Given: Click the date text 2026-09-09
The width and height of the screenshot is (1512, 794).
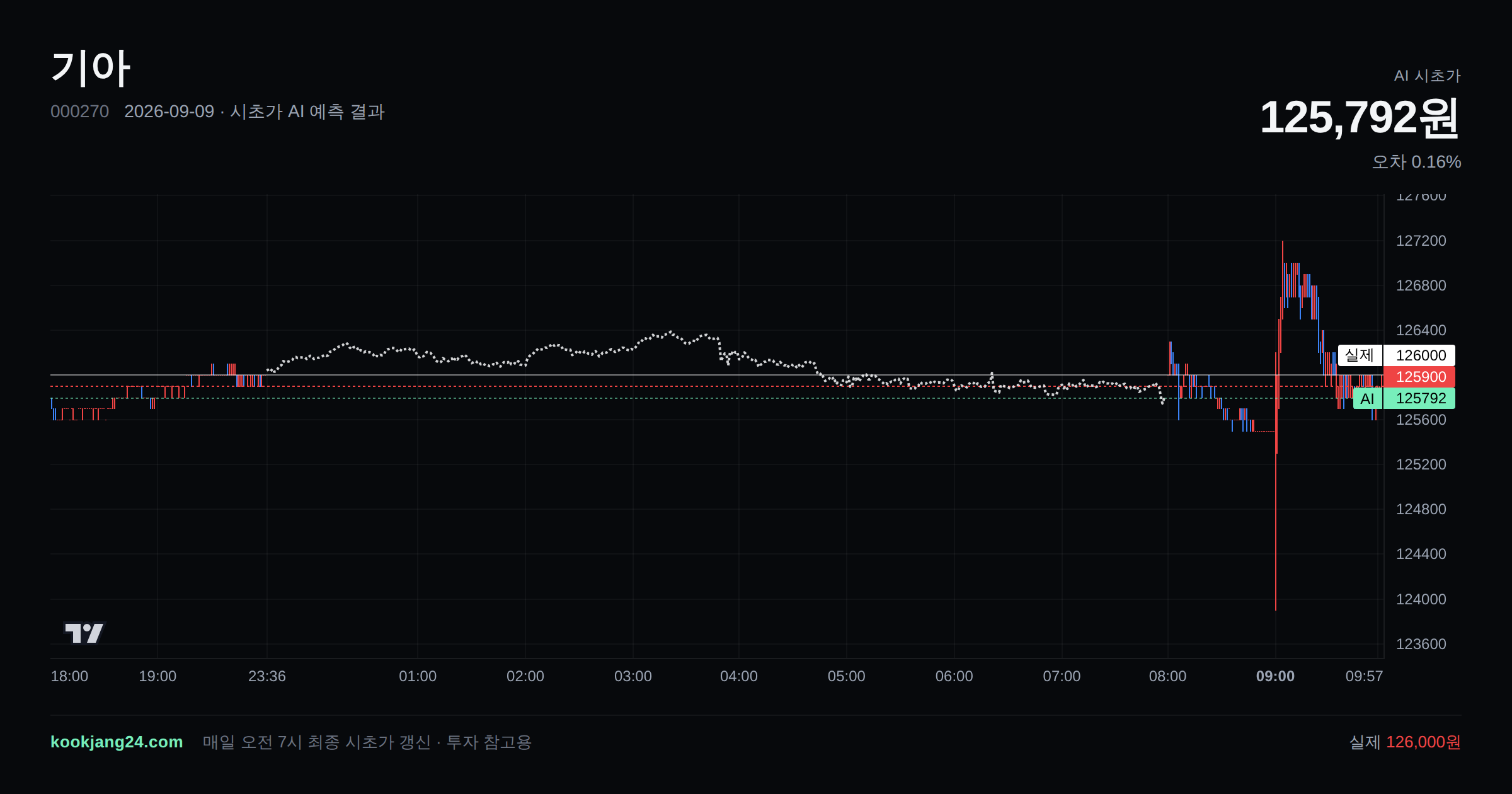Looking at the screenshot, I should click(169, 112).
